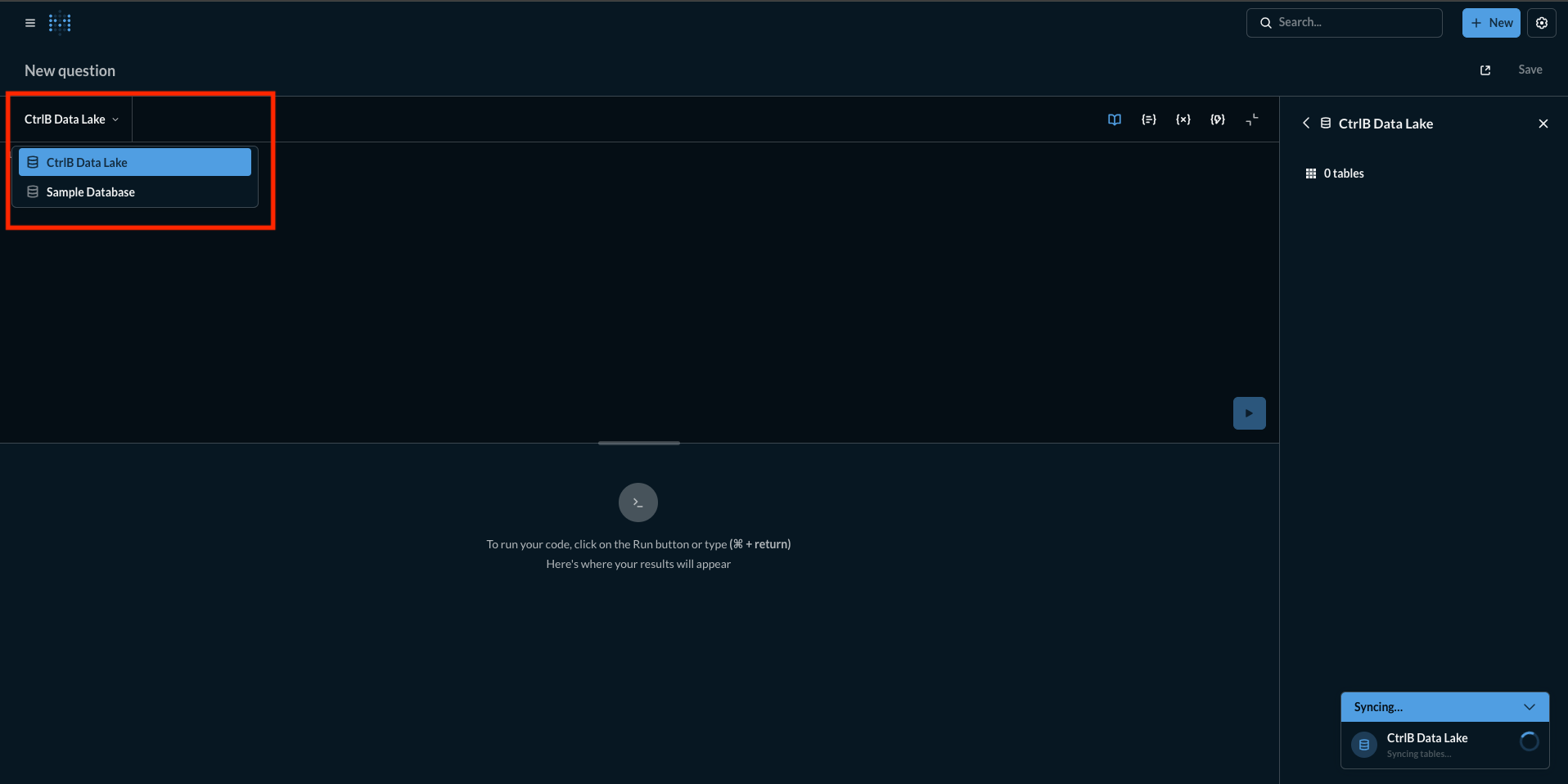Click the 0 tables grid icon
The width and height of the screenshot is (1568, 784).
click(1310, 173)
